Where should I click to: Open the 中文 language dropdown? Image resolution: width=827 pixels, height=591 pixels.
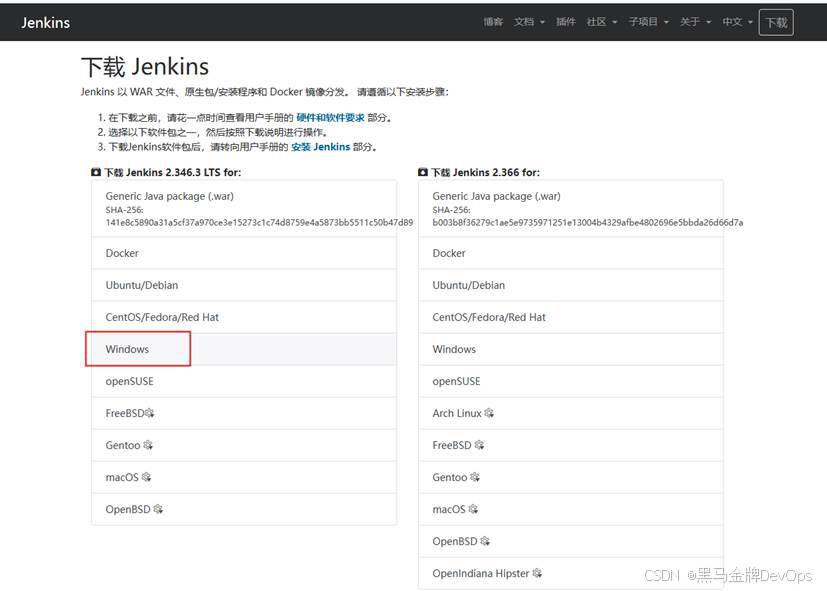(737, 22)
